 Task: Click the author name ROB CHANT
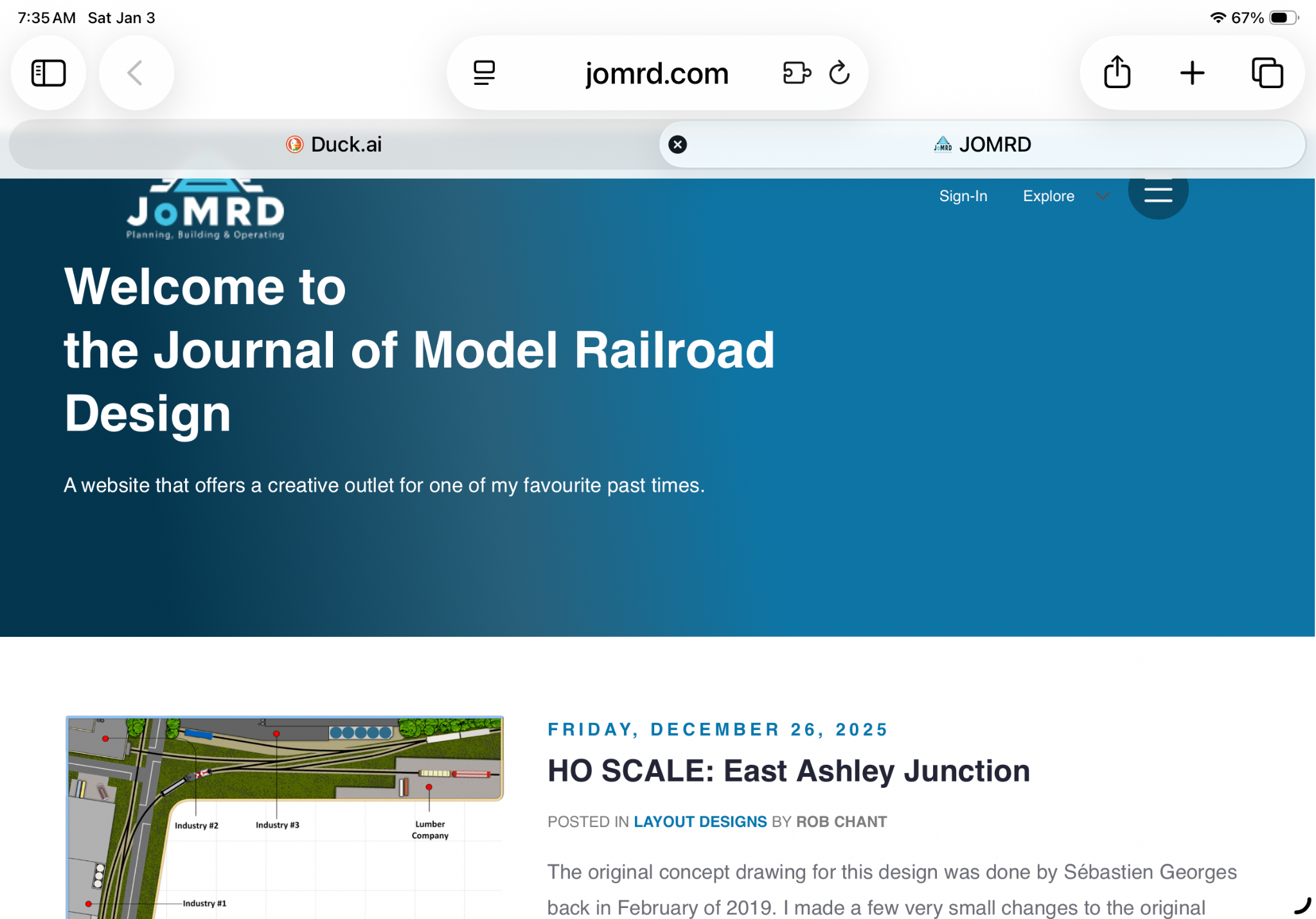841,821
